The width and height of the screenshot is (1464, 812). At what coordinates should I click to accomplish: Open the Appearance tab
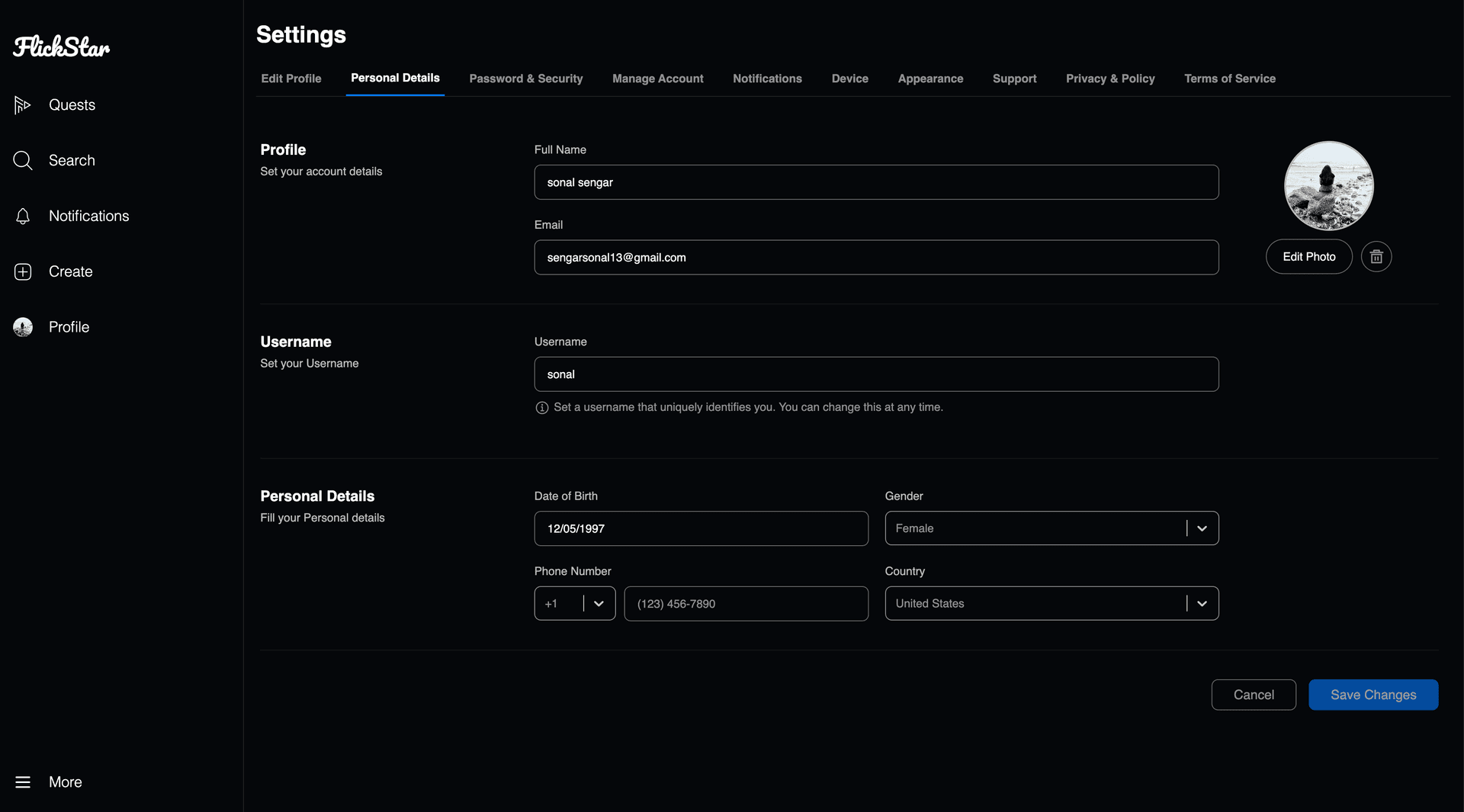pyautogui.click(x=929, y=79)
